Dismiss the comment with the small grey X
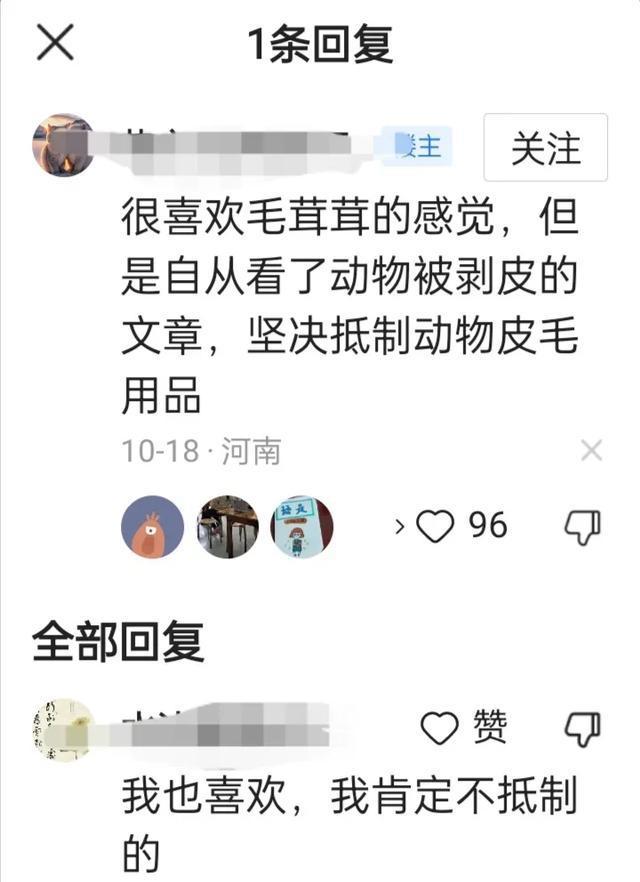 pos(591,451)
